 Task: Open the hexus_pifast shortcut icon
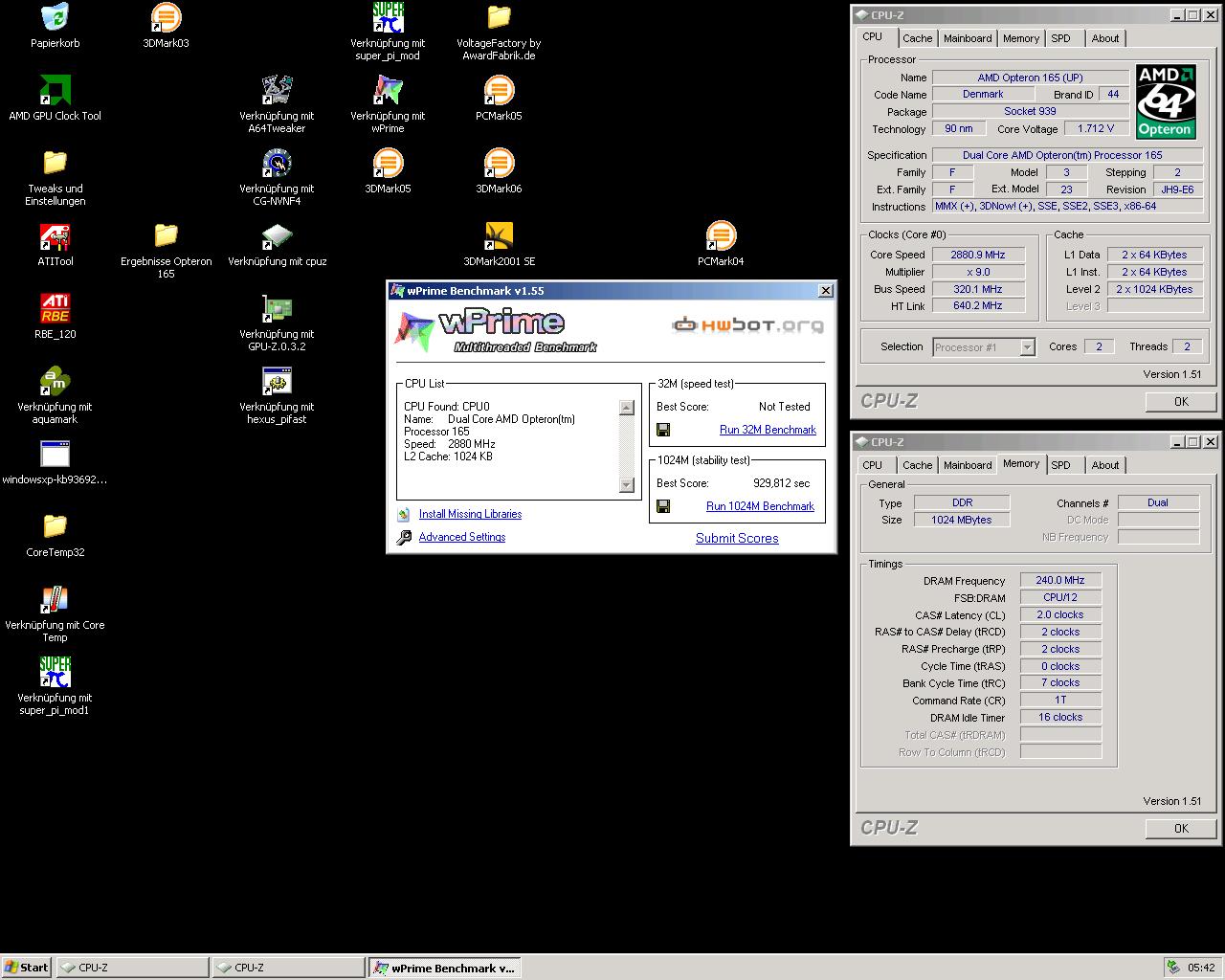(277, 381)
